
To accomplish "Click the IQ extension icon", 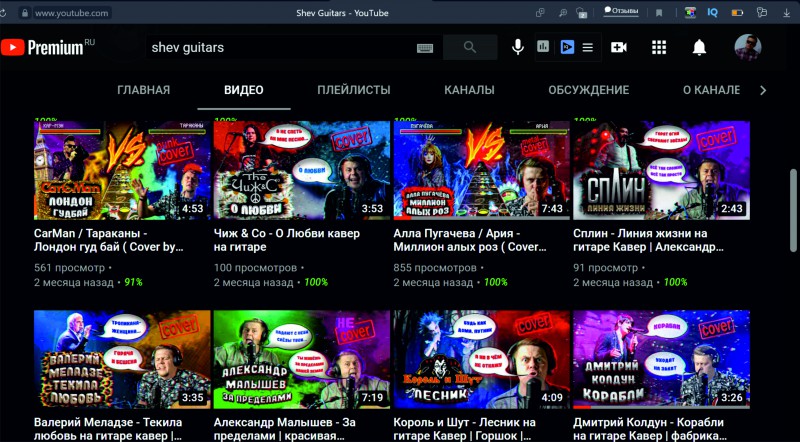I will coord(713,13).
